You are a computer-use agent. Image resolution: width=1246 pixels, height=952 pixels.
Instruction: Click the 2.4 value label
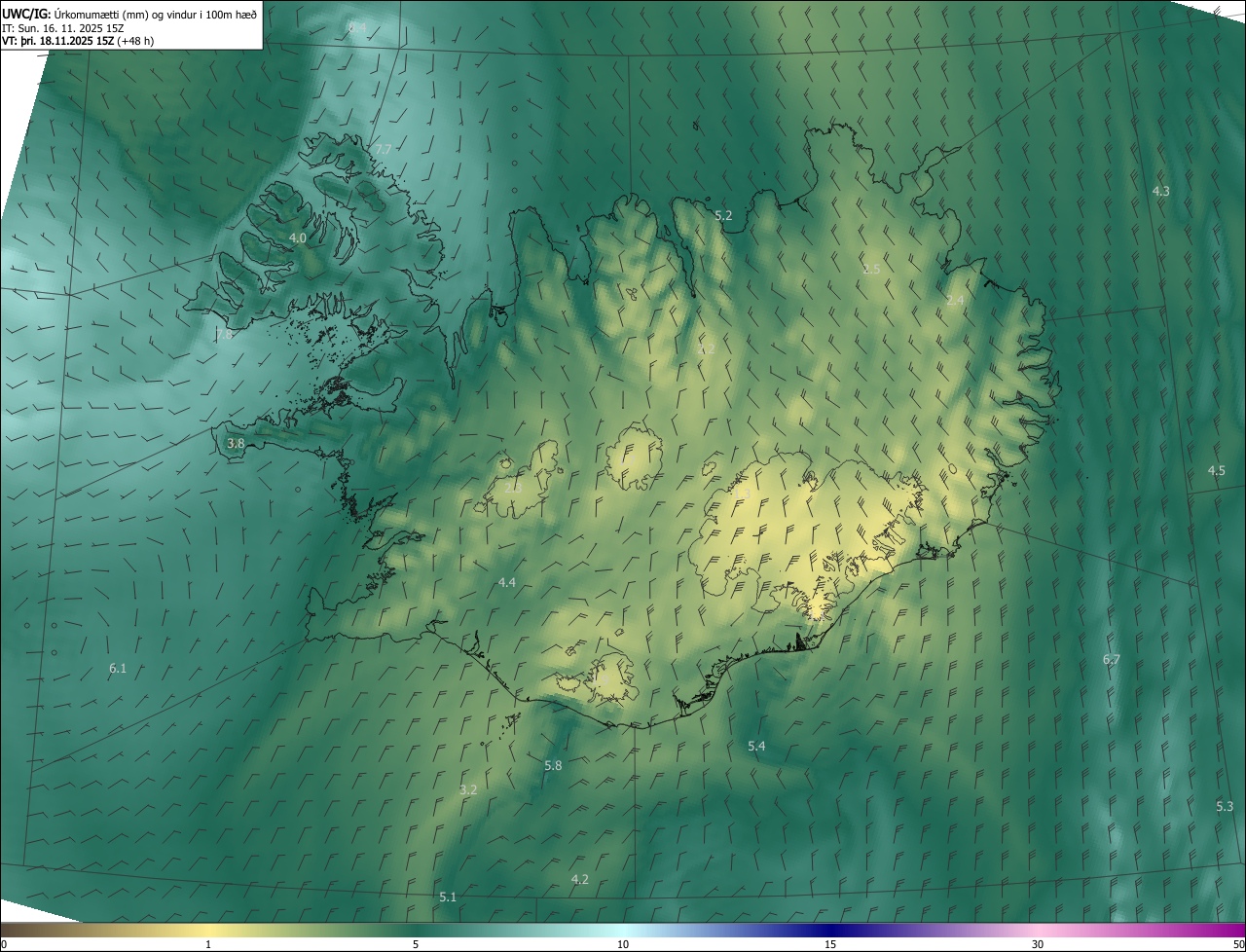tap(955, 300)
